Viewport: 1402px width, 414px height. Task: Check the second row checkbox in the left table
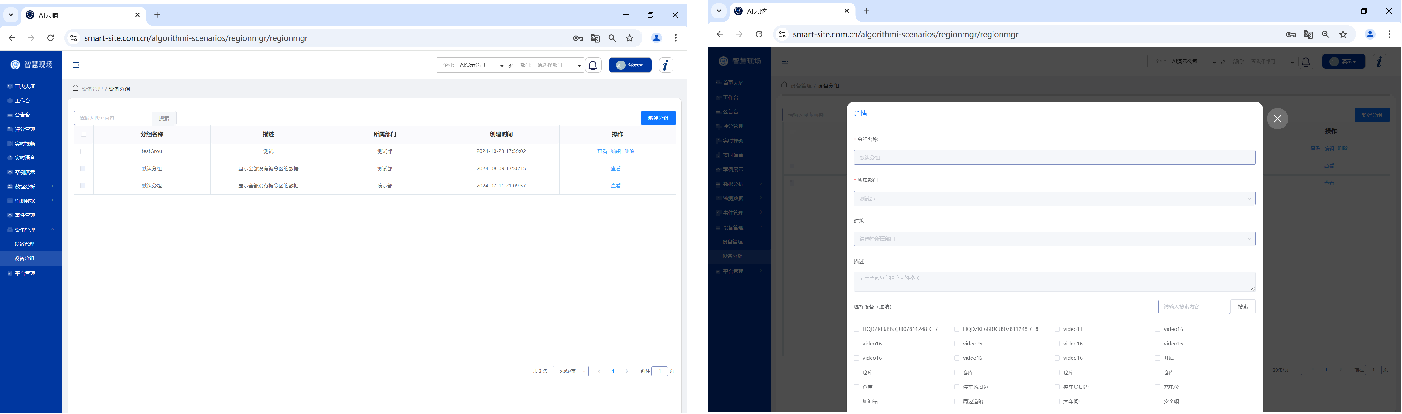(82, 169)
